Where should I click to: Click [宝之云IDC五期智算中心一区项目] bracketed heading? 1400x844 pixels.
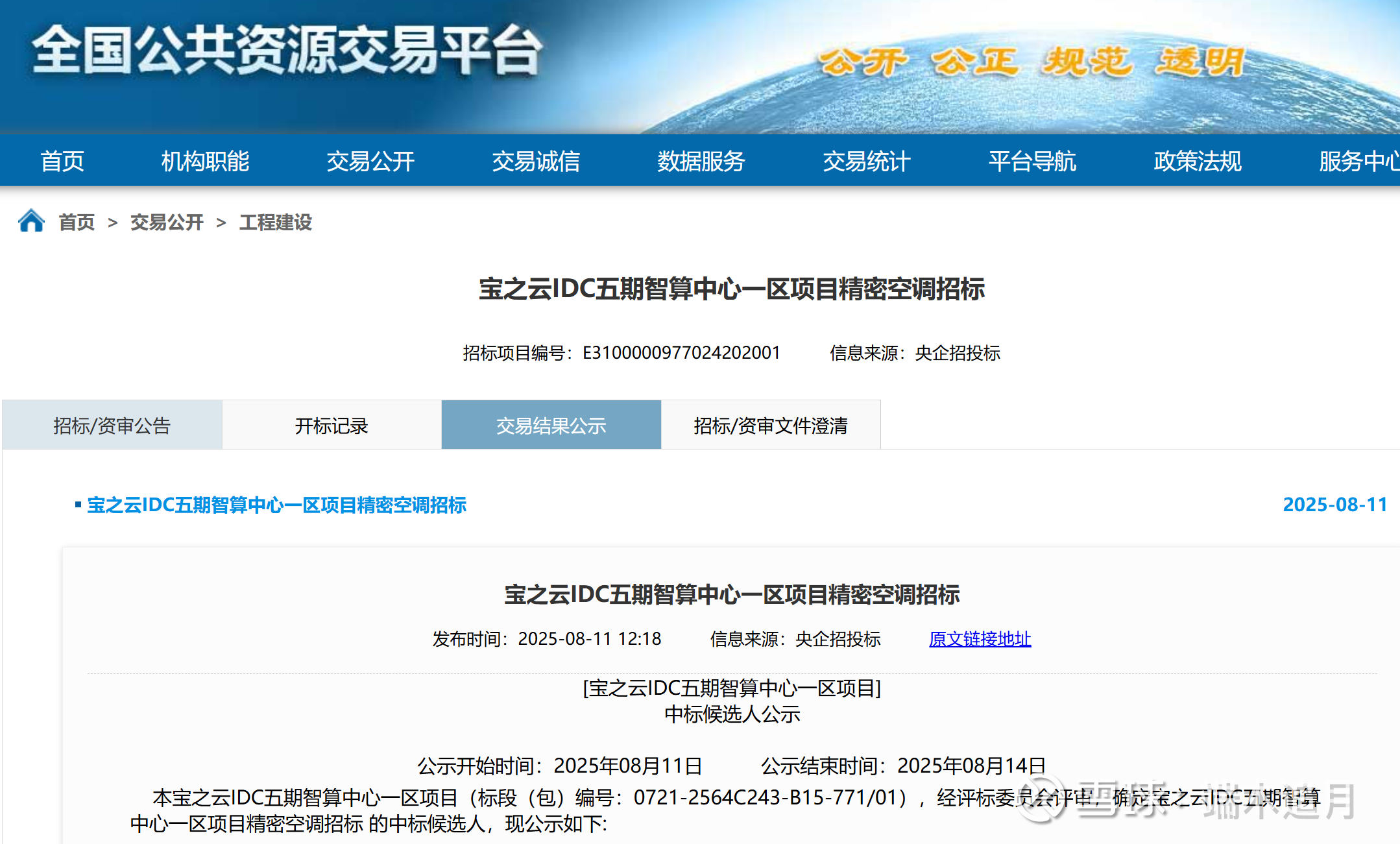coord(732,688)
